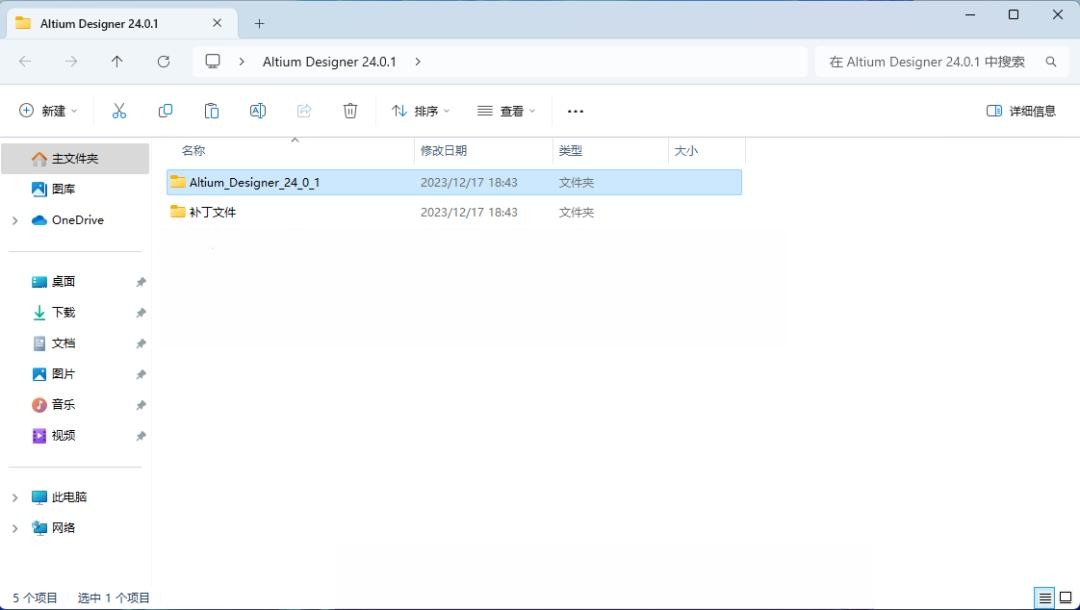Unpin 桌面 using its pin icon
This screenshot has width=1080, height=610.
(x=141, y=282)
